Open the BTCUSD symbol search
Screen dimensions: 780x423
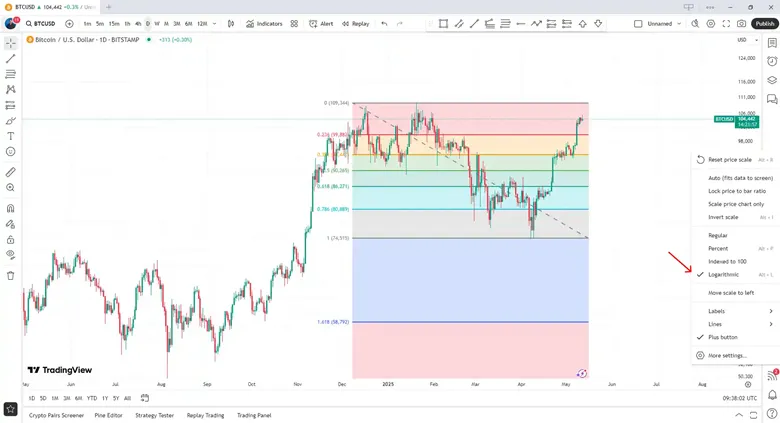[41, 23]
